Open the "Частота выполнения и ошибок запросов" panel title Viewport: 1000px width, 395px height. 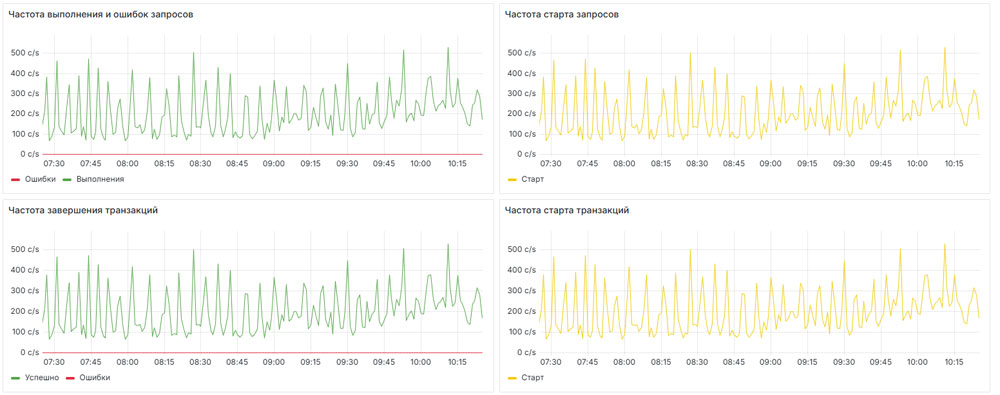[100, 14]
